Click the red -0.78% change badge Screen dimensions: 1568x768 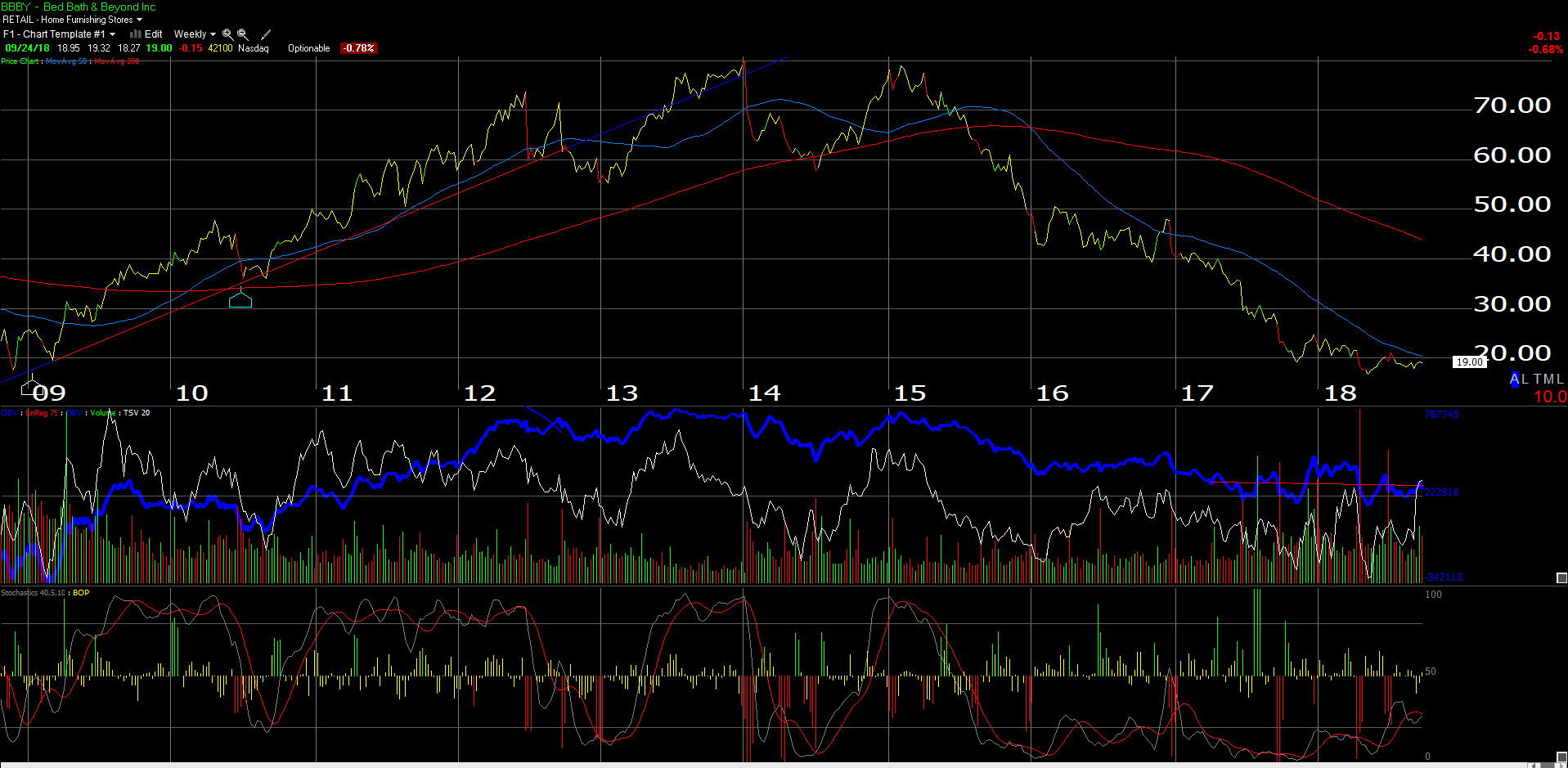(x=358, y=48)
